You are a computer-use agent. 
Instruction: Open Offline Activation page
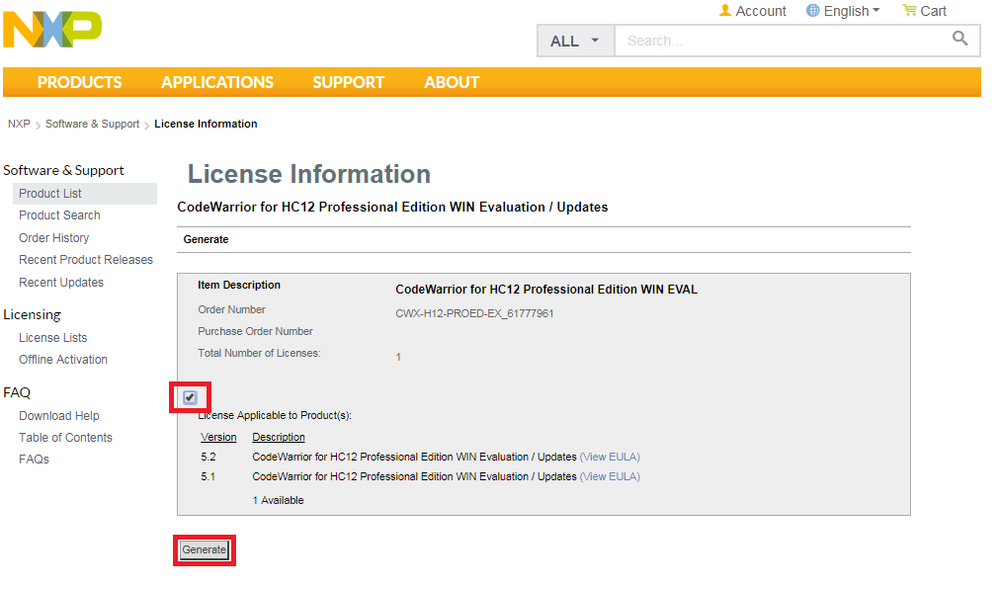coord(63,360)
